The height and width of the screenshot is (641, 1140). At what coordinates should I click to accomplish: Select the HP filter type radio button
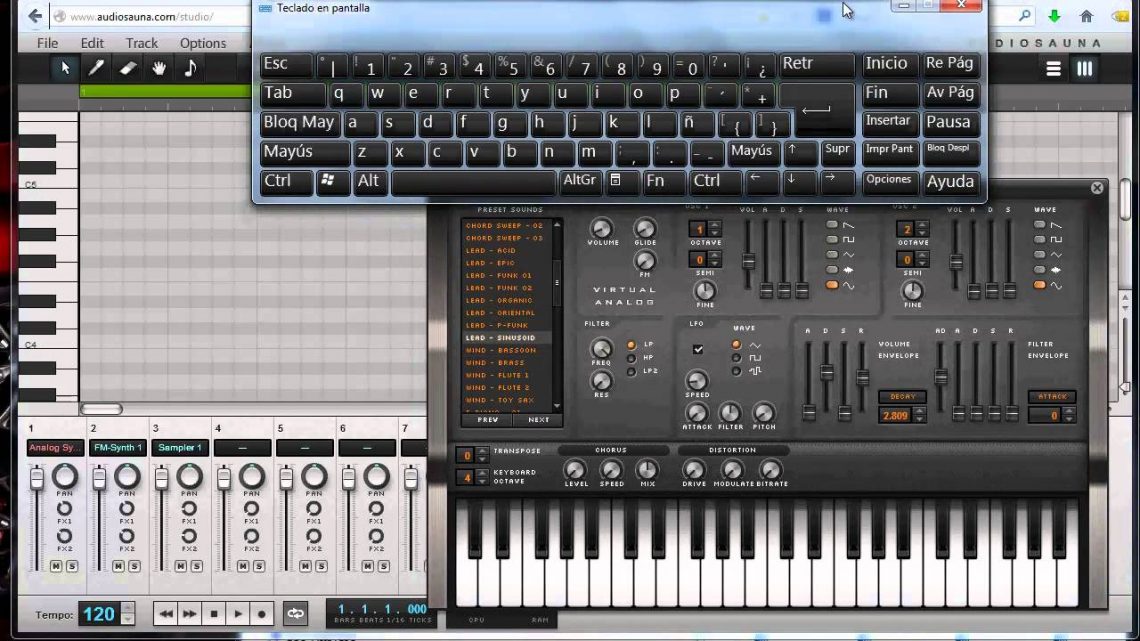point(631,358)
